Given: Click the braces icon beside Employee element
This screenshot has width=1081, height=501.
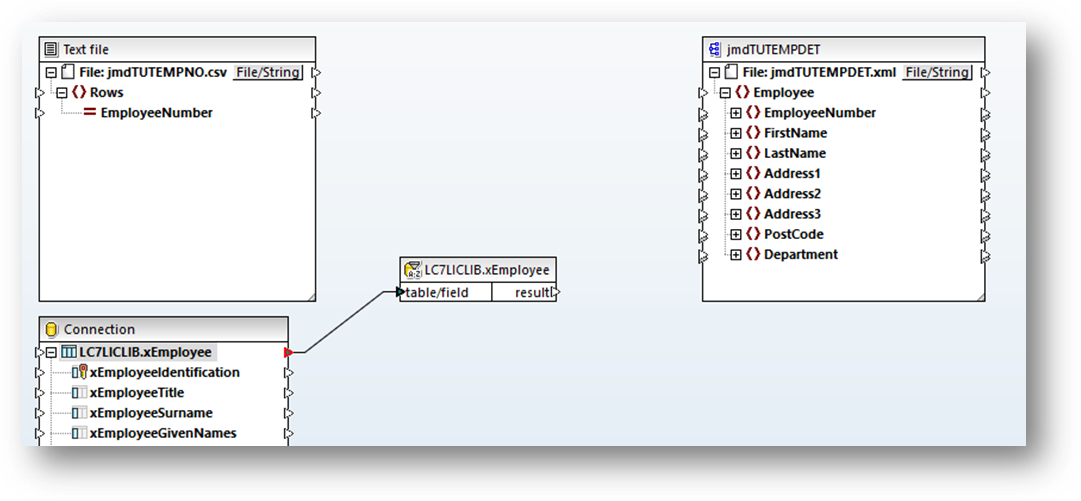Looking at the screenshot, I should click(x=743, y=92).
